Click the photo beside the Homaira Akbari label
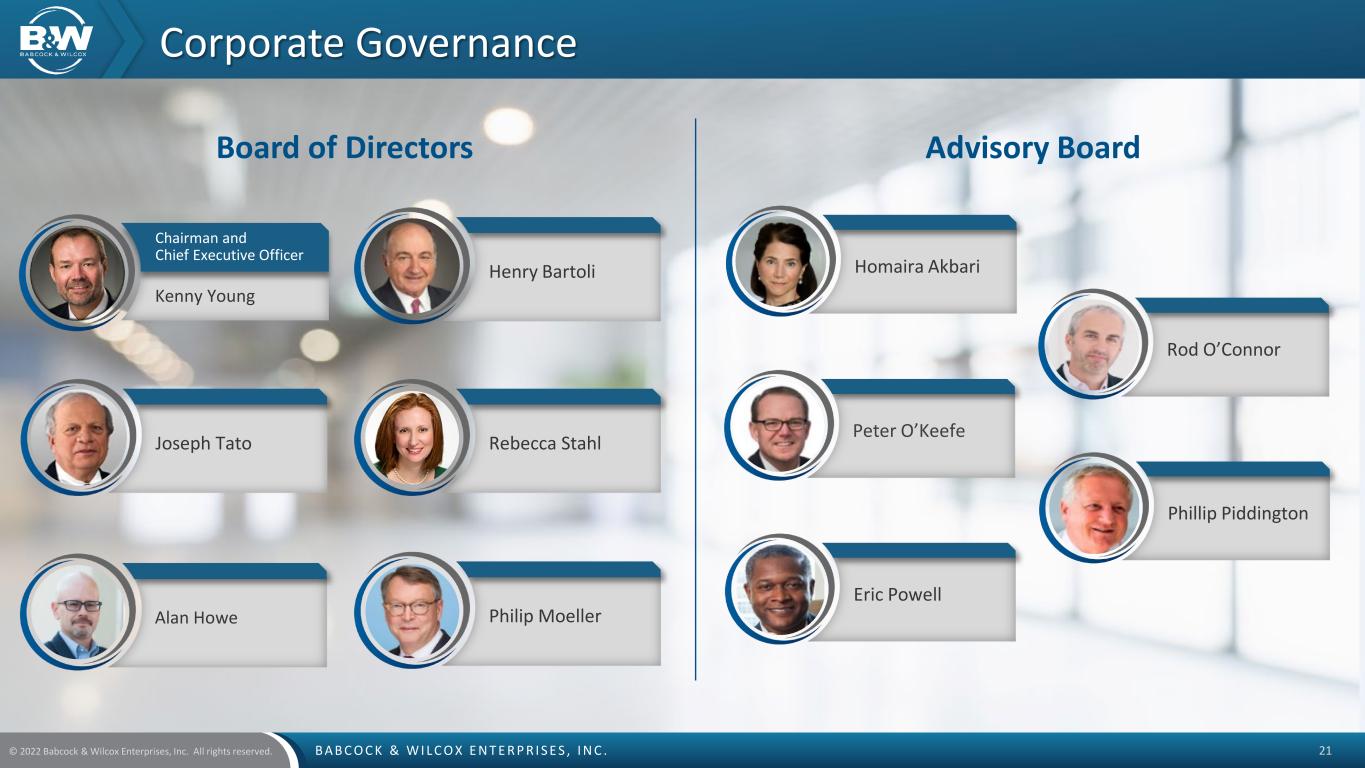This screenshot has height=768, width=1365. point(780,261)
